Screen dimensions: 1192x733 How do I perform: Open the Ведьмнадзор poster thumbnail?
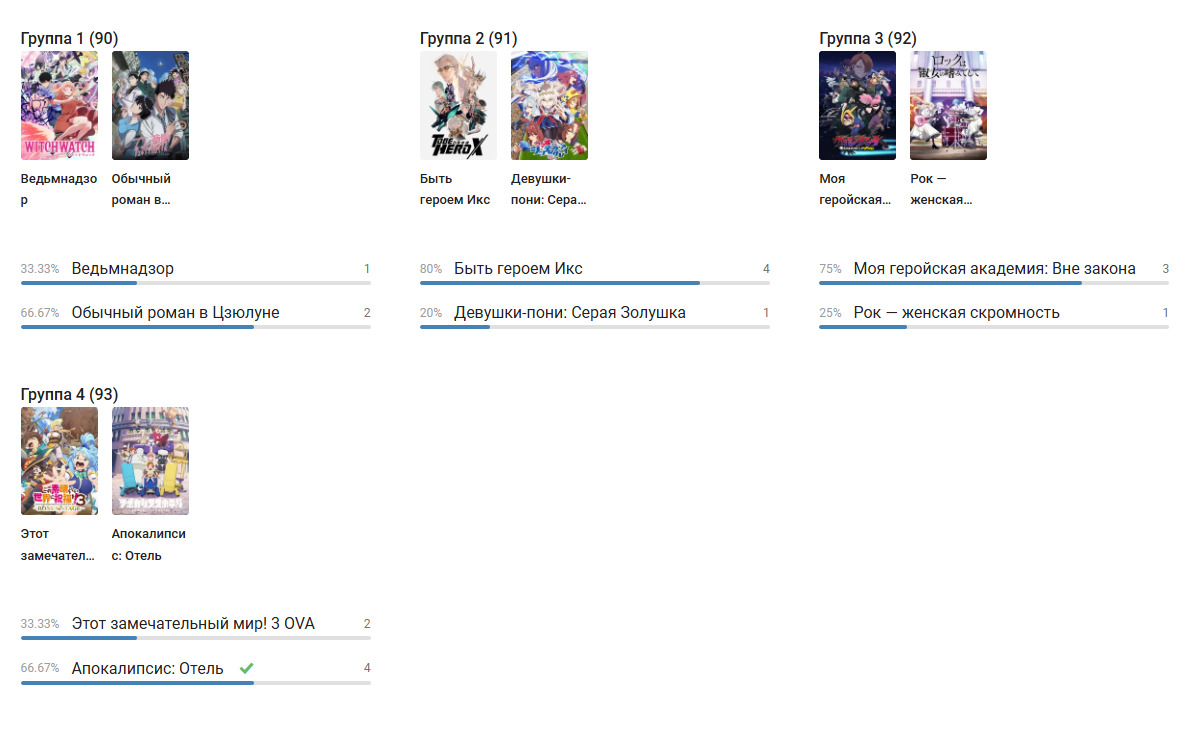[59, 106]
